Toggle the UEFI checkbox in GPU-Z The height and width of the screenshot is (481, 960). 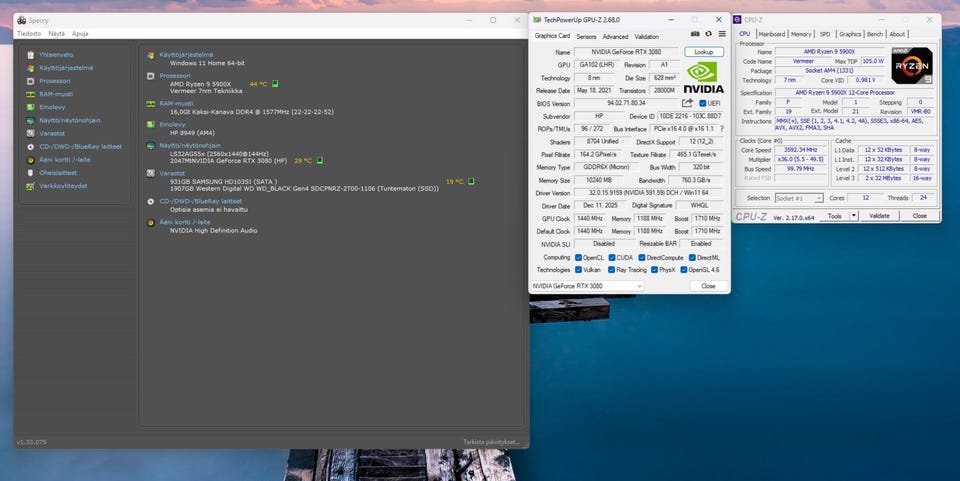[702, 103]
